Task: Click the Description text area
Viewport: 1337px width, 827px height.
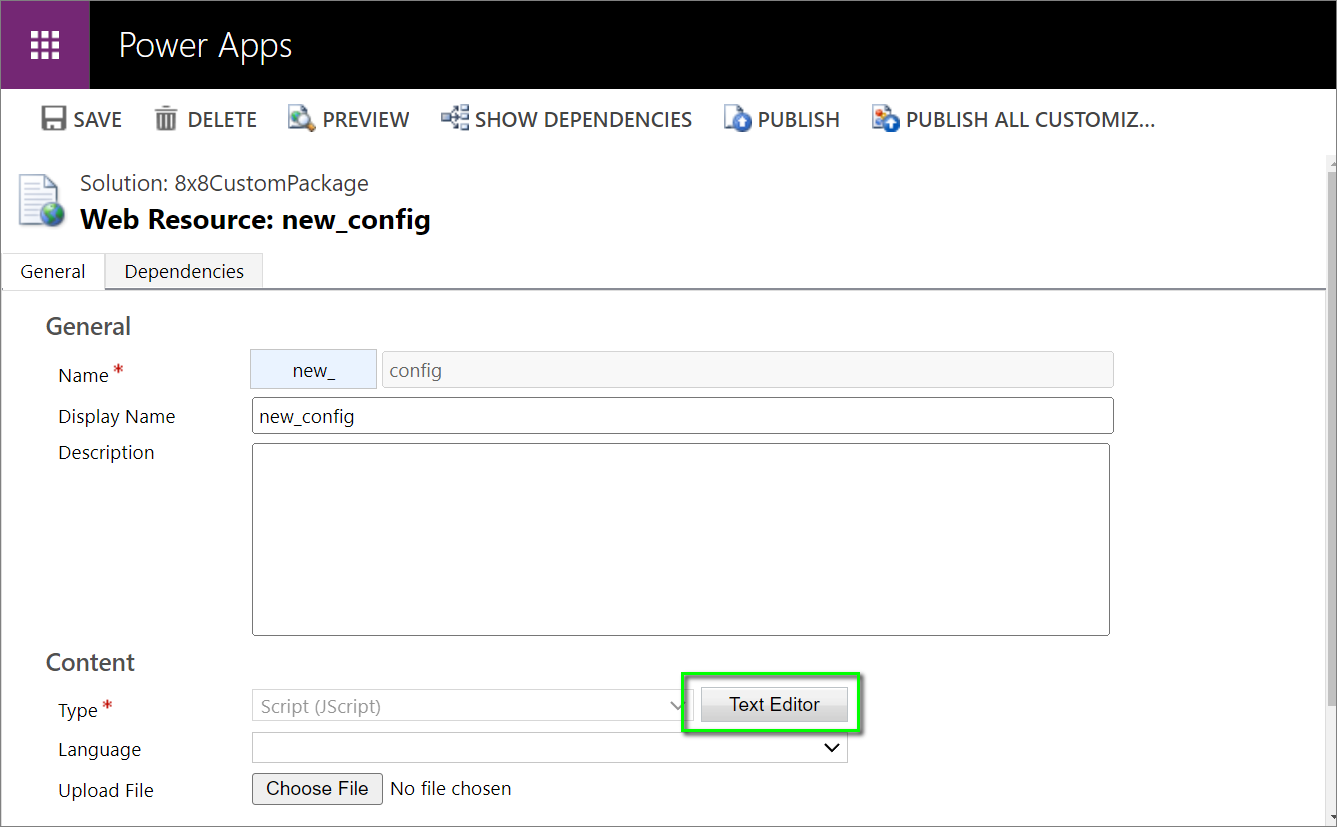Action: click(x=681, y=539)
